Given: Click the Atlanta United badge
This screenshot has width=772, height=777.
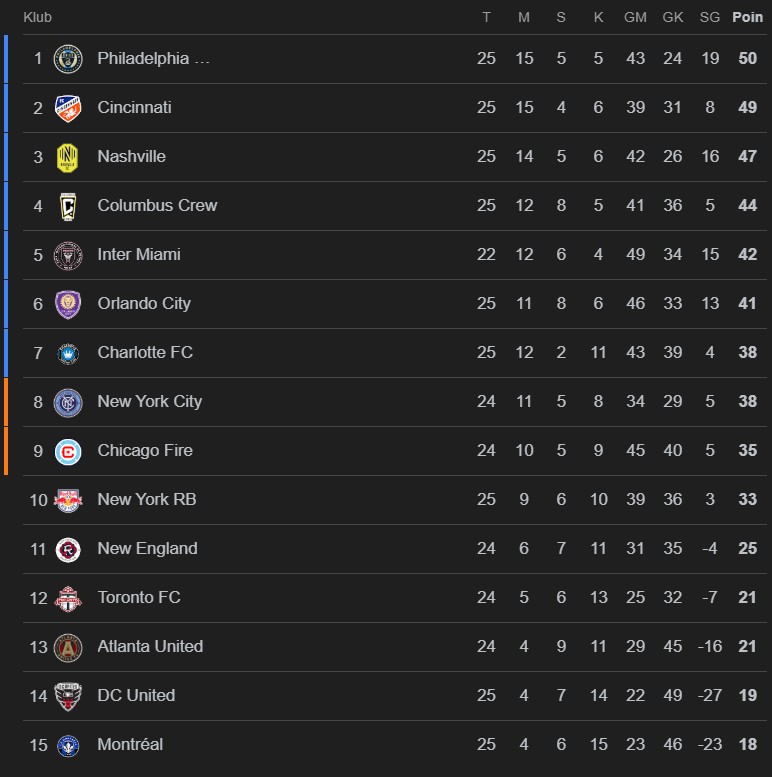Looking at the screenshot, I should coord(68,647).
